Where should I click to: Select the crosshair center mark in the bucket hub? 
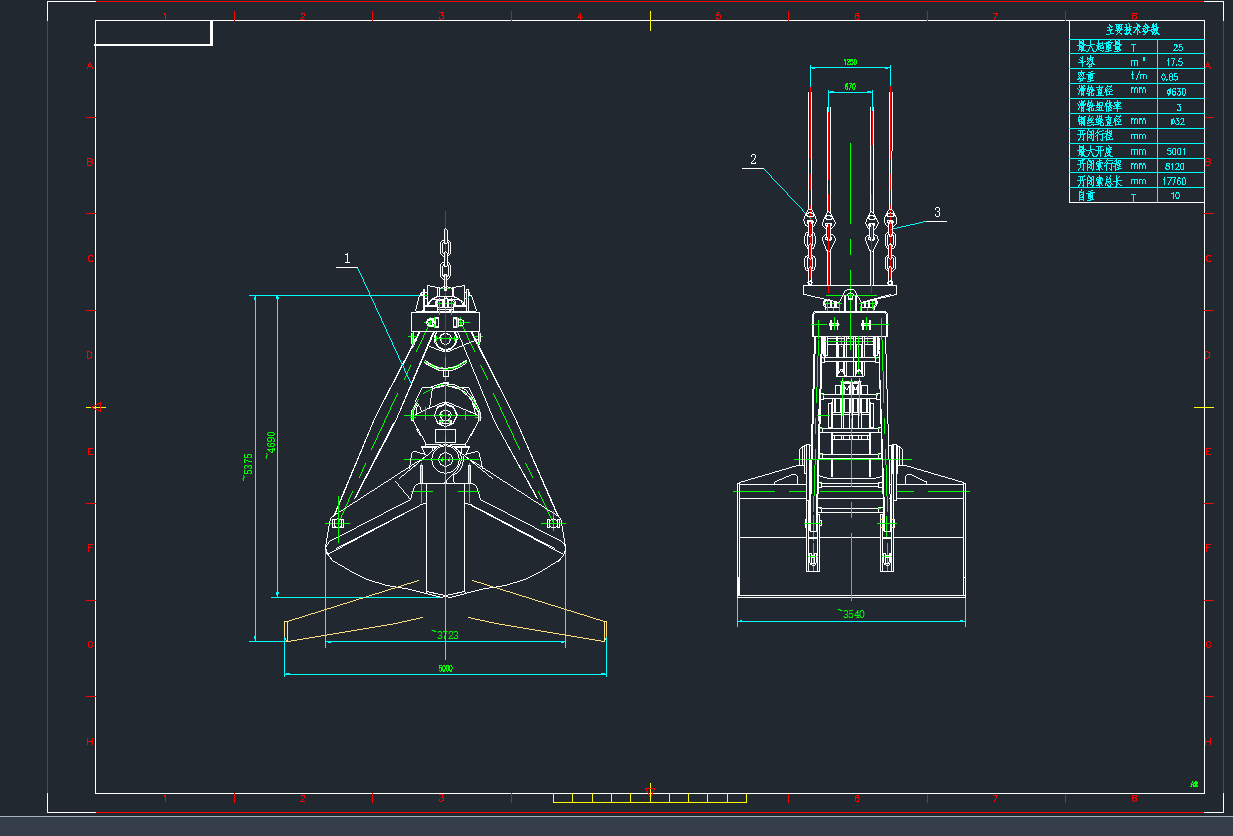(x=443, y=461)
